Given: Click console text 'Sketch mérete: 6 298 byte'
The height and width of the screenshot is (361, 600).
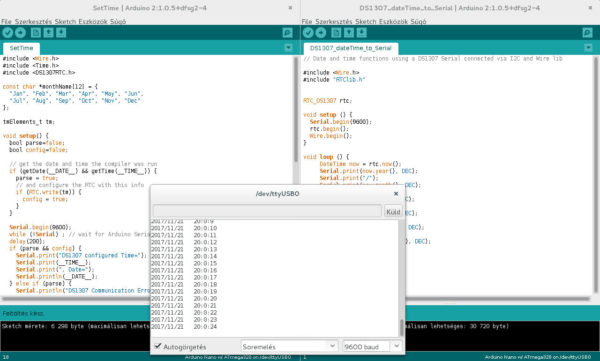Looking at the screenshot, I should pos(42,326).
